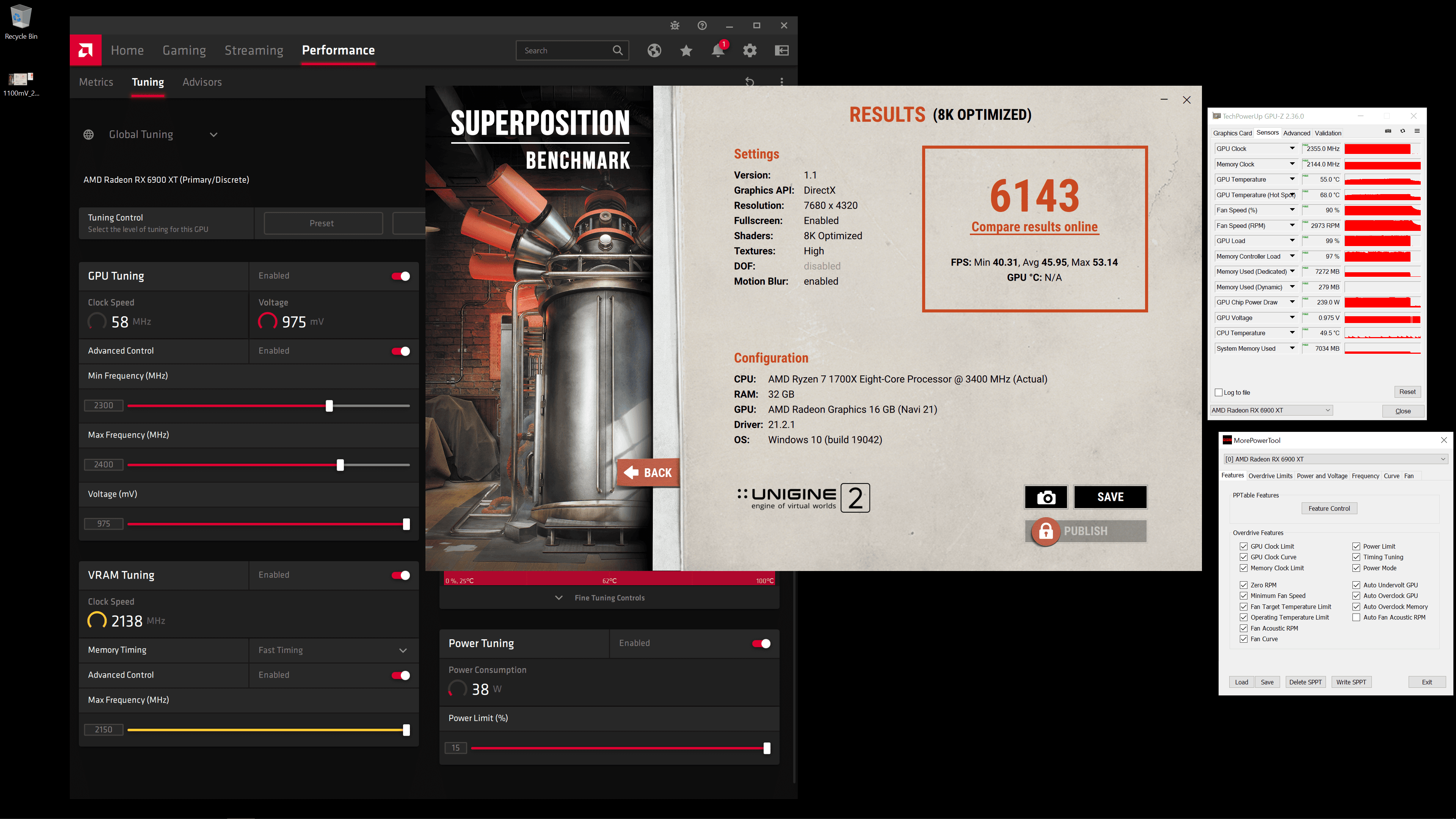Open the Advisors subtab
This screenshot has height=819, width=1456.
click(202, 82)
